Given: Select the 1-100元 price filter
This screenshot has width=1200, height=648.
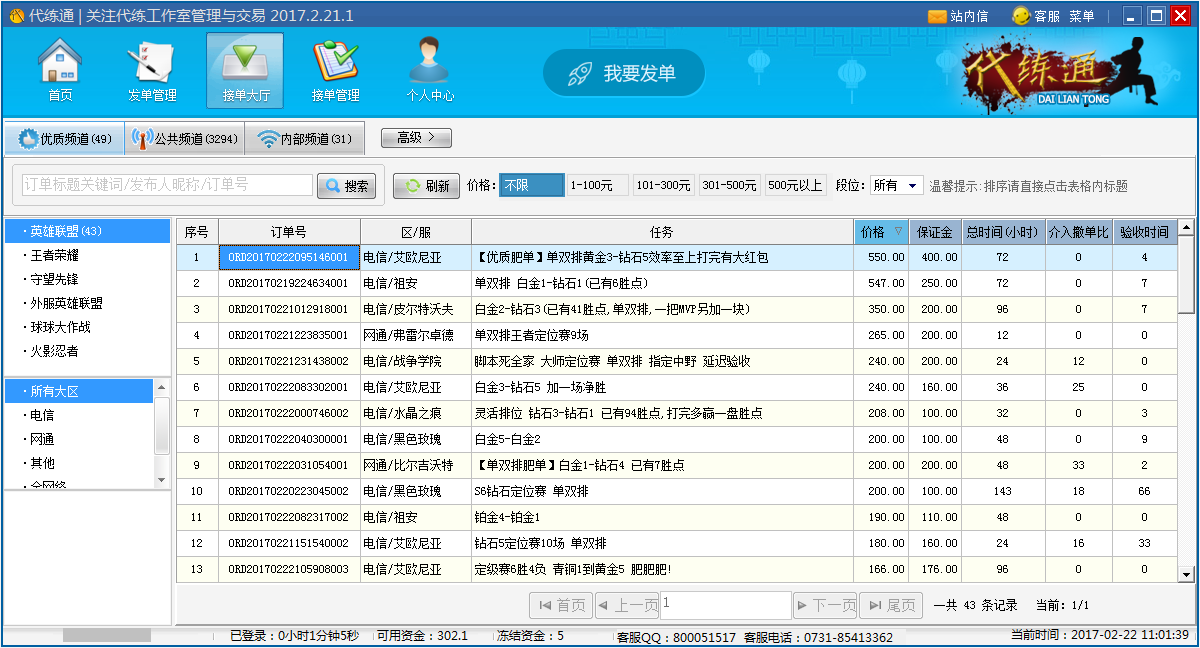Looking at the screenshot, I should (597, 185).
